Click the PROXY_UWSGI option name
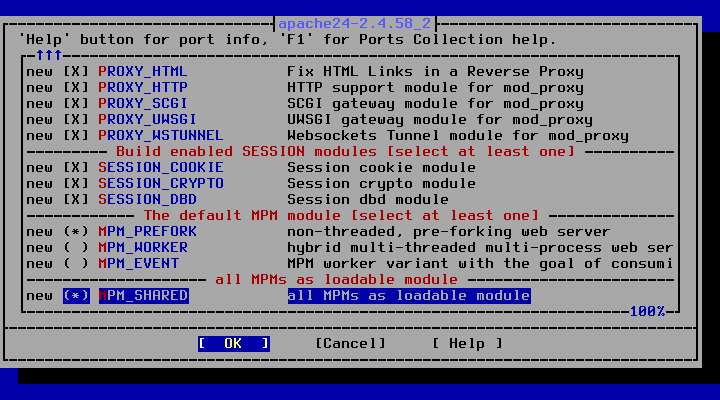 (x=147, y=120)
